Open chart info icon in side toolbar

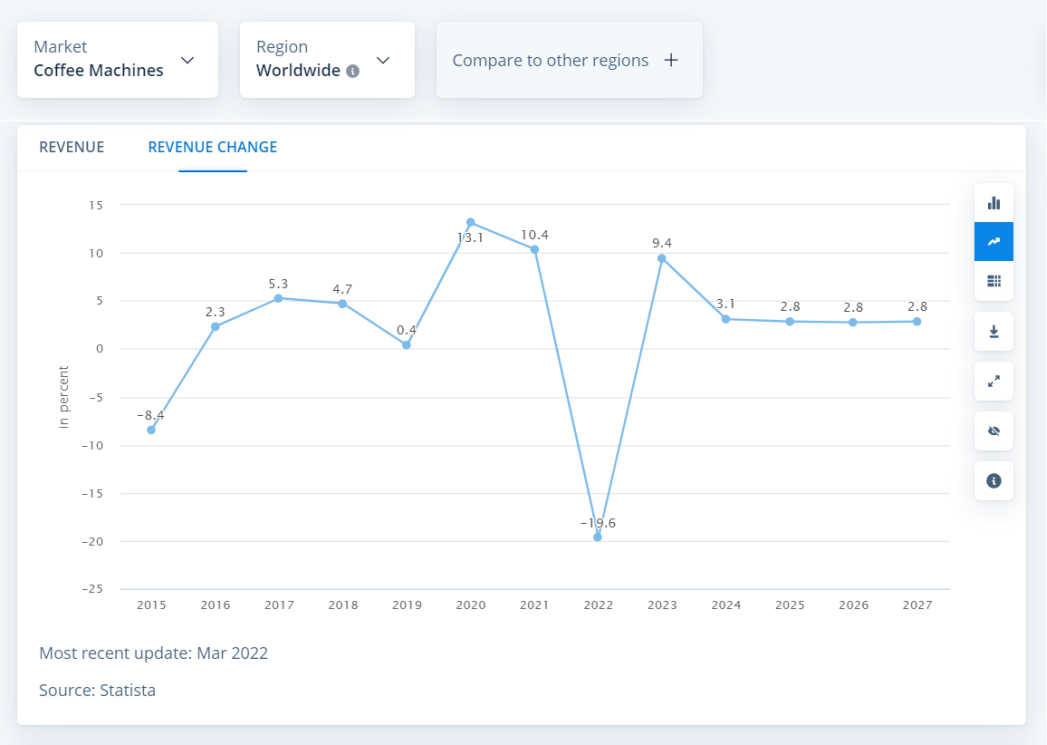[993, 481]
